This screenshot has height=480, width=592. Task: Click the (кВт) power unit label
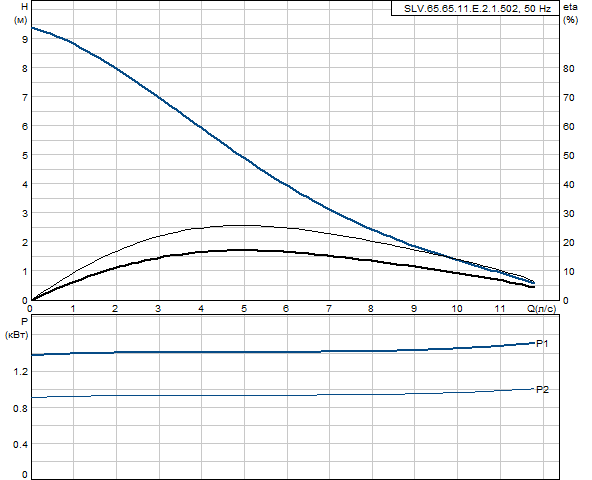coord(17,335)
